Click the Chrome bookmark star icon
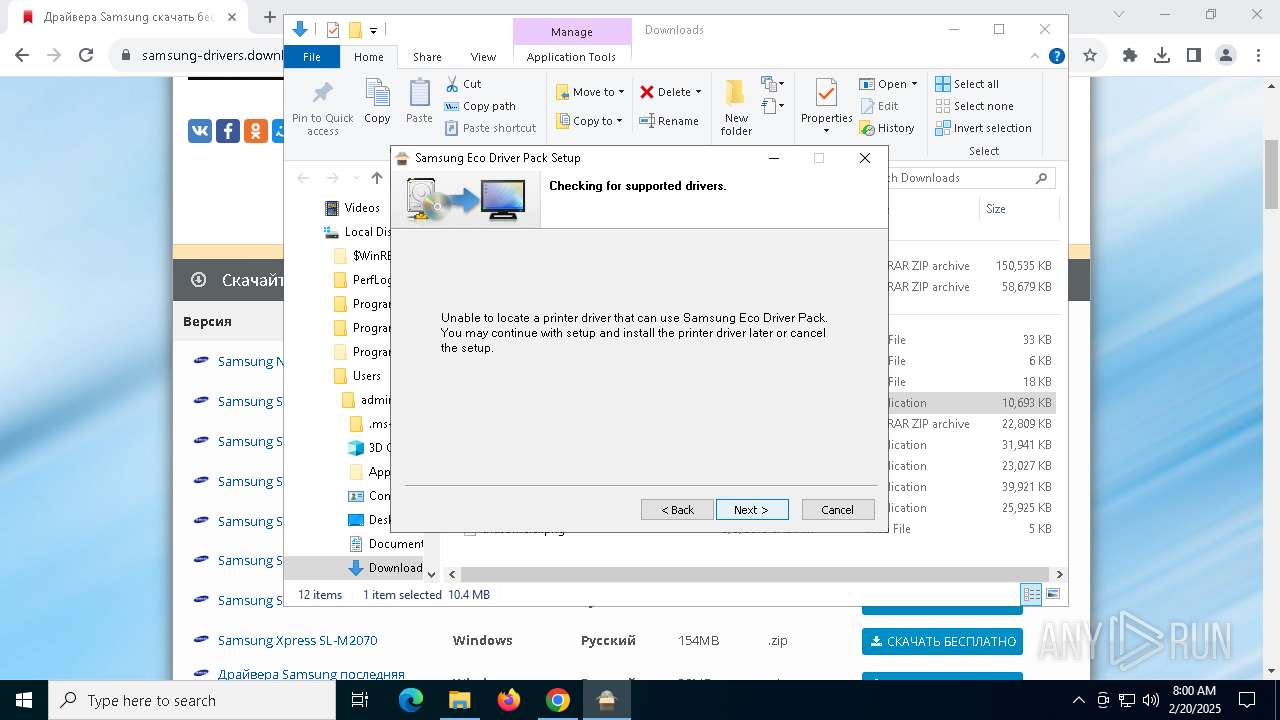The width and height of the screenshot is (1280, 720). [x=1090, y=56]
